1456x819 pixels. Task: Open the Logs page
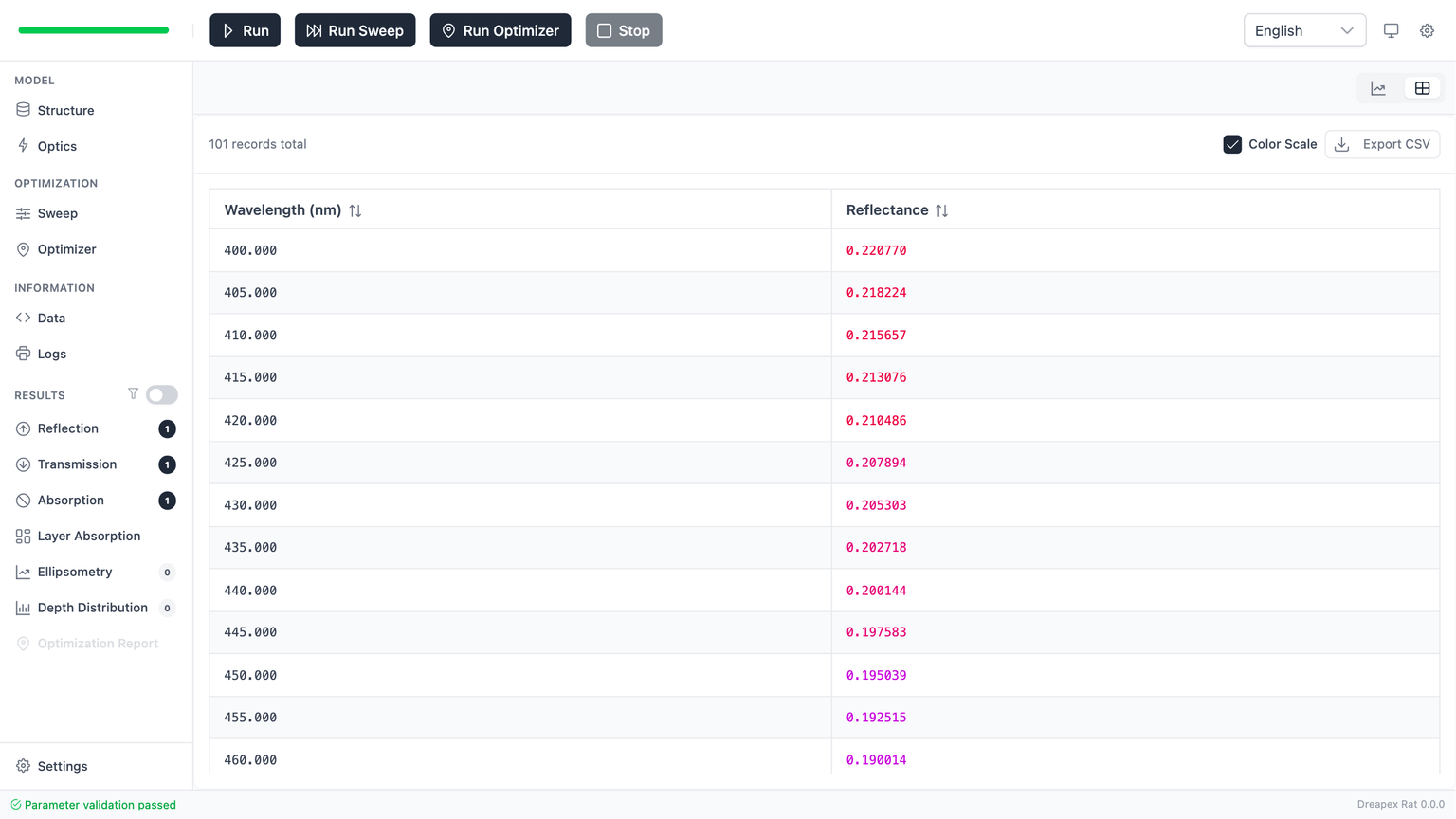51,354
